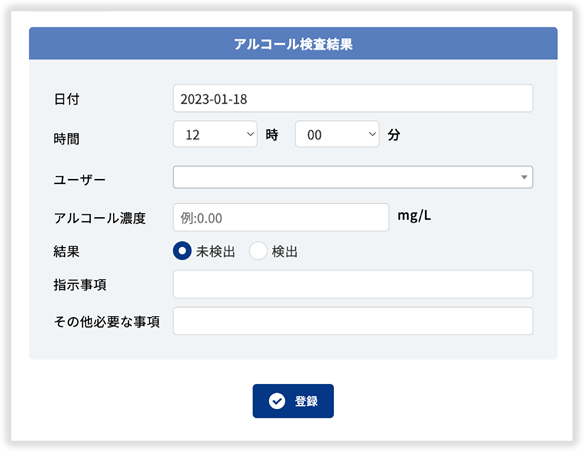
Task: Click the checkmark icon on 登録 button
Action: click(x=277, y=401)
